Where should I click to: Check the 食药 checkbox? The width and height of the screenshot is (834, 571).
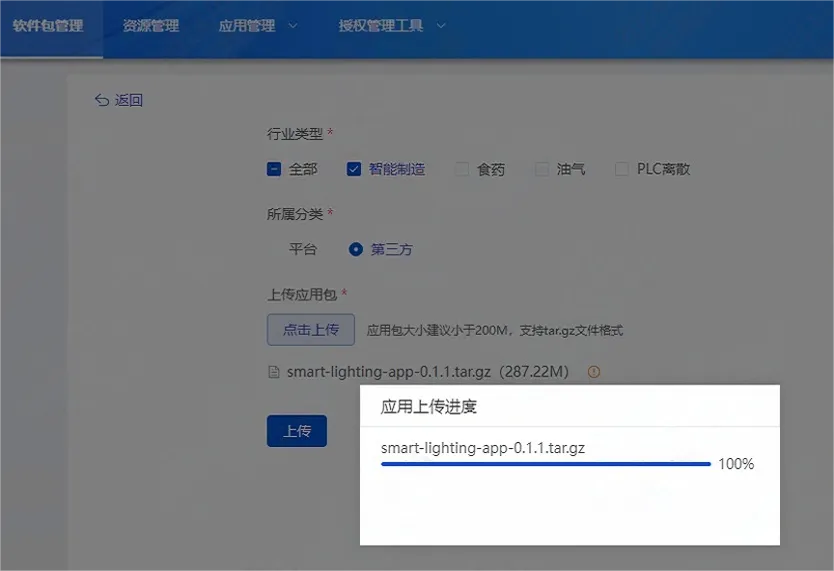(462, 169)
